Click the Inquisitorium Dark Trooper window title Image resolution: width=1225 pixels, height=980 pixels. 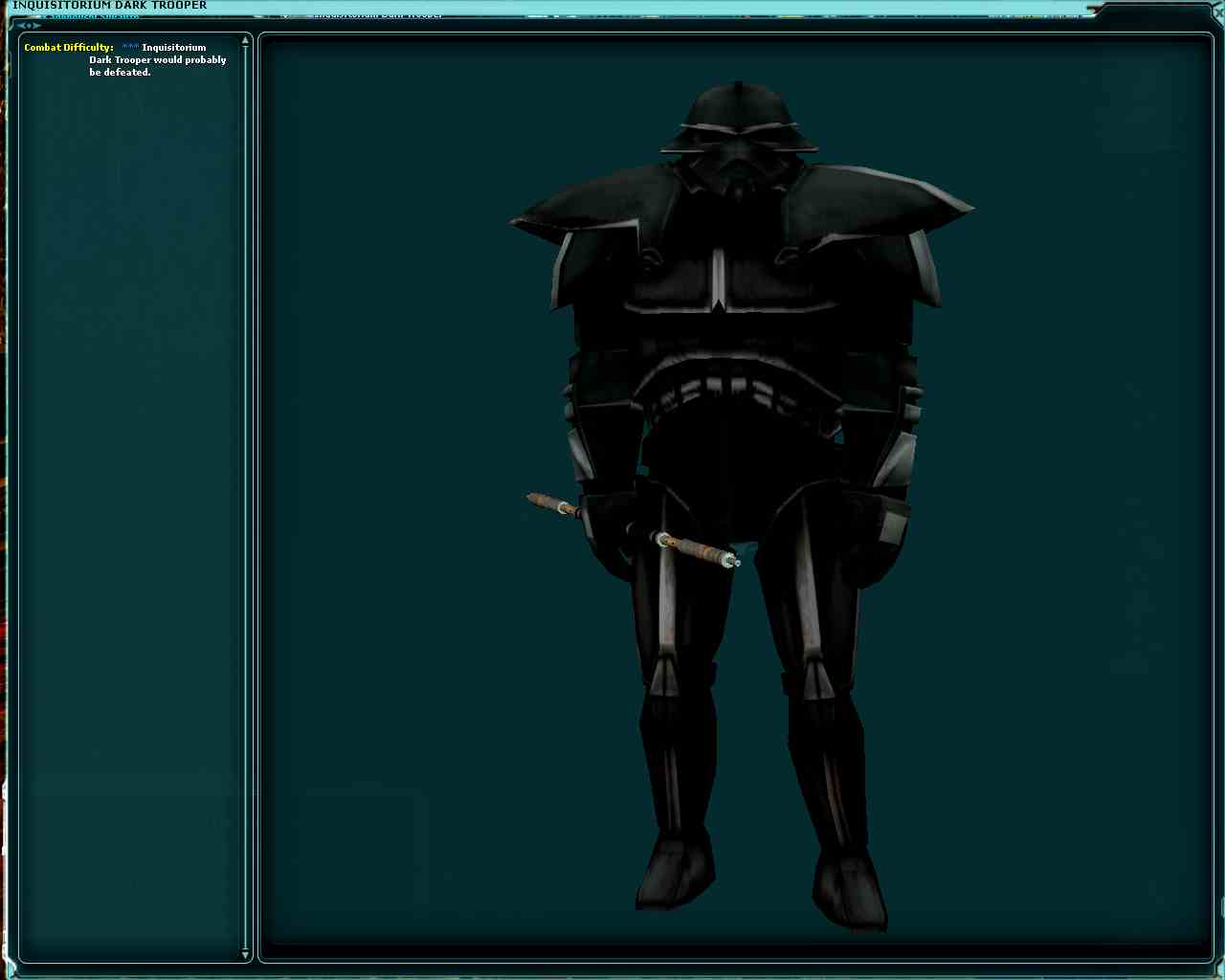pyautogui.click(x=109, y=6)
